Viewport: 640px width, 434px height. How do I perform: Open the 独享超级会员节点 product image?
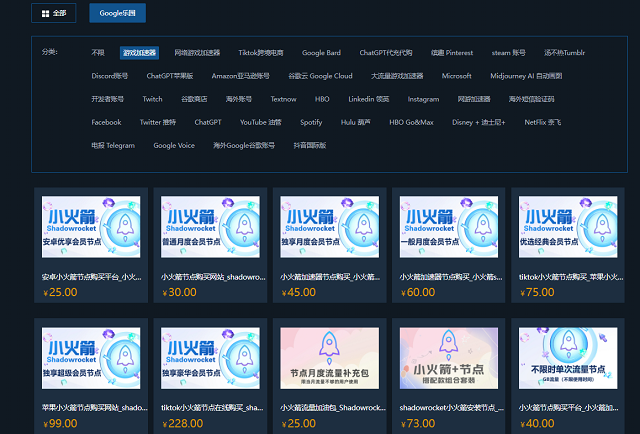(91, 358)
